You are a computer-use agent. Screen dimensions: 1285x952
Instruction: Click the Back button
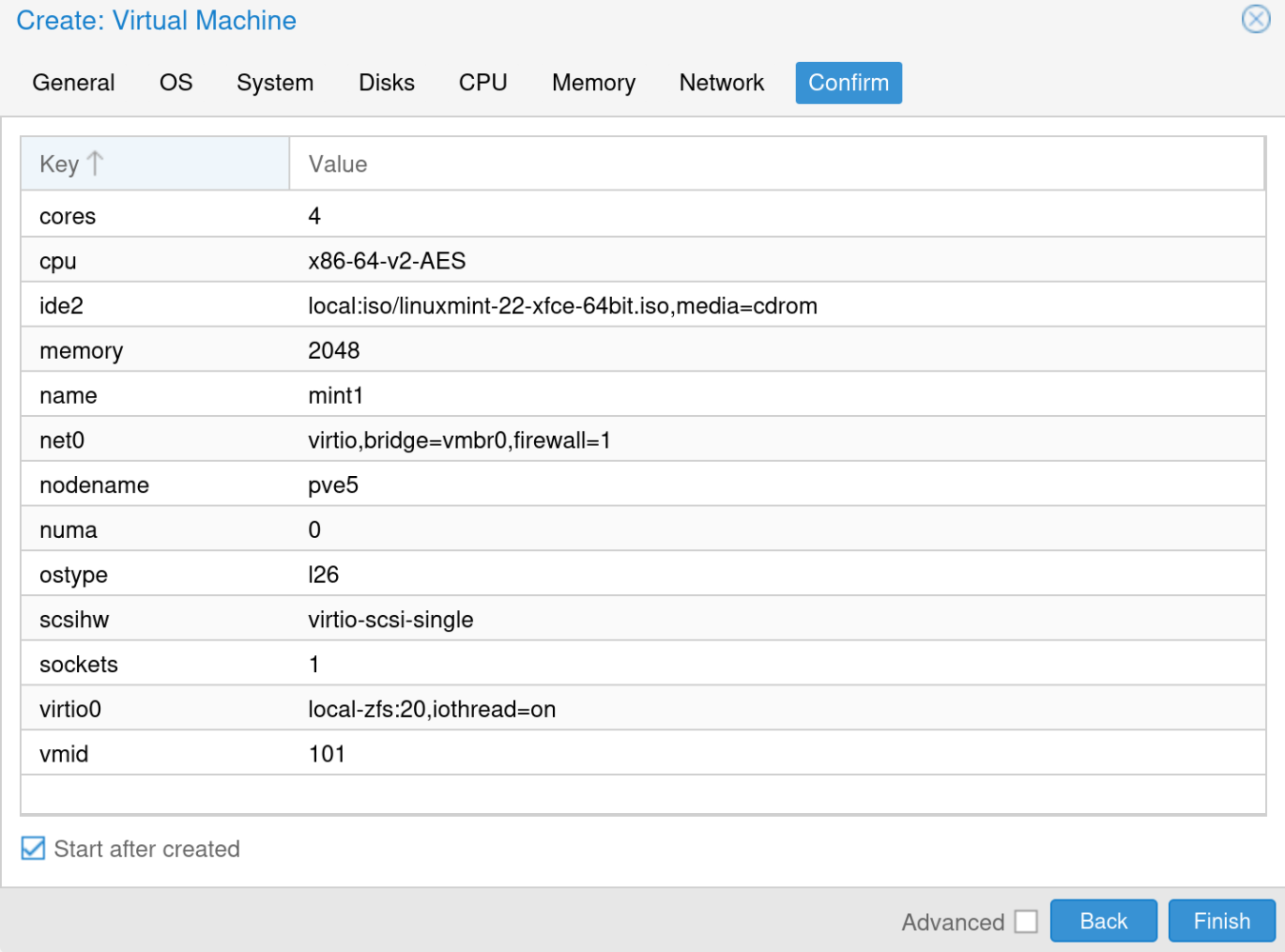[x=1103, y=921]
